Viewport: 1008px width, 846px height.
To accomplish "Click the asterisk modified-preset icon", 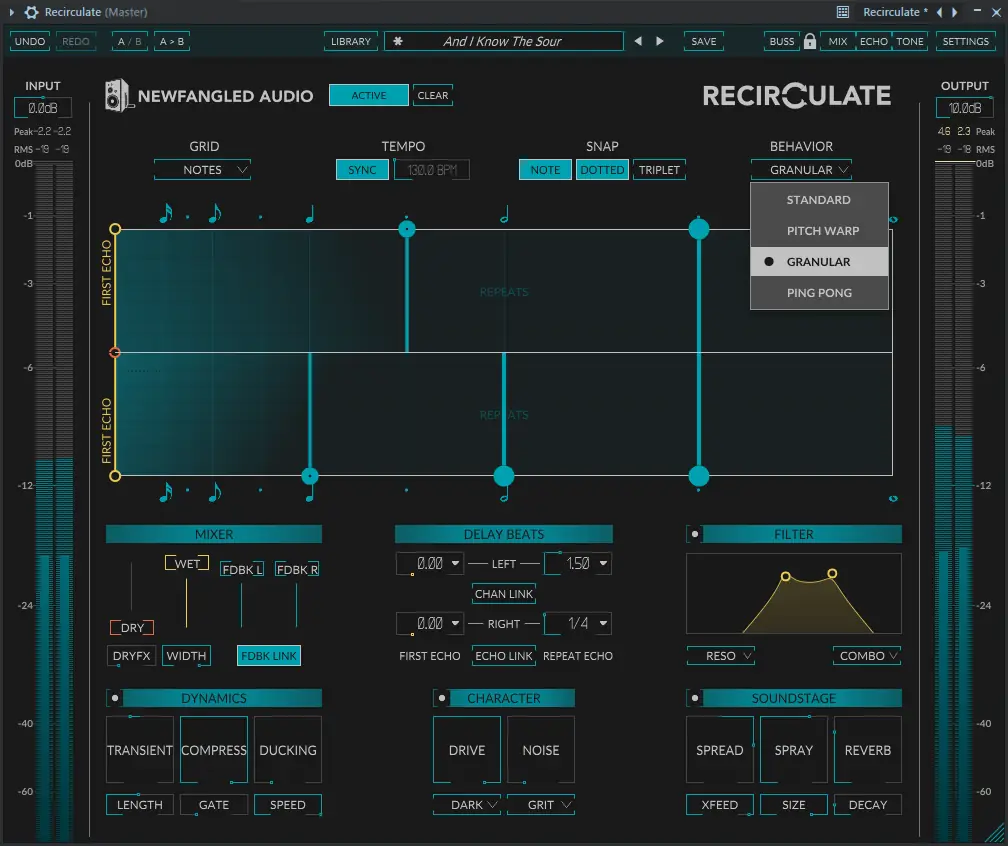I will 398,41.
